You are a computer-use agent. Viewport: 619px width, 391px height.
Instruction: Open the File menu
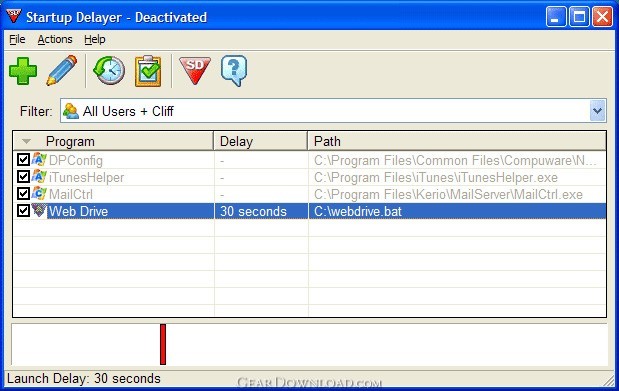pyautogui.click(x=17, y=39)
